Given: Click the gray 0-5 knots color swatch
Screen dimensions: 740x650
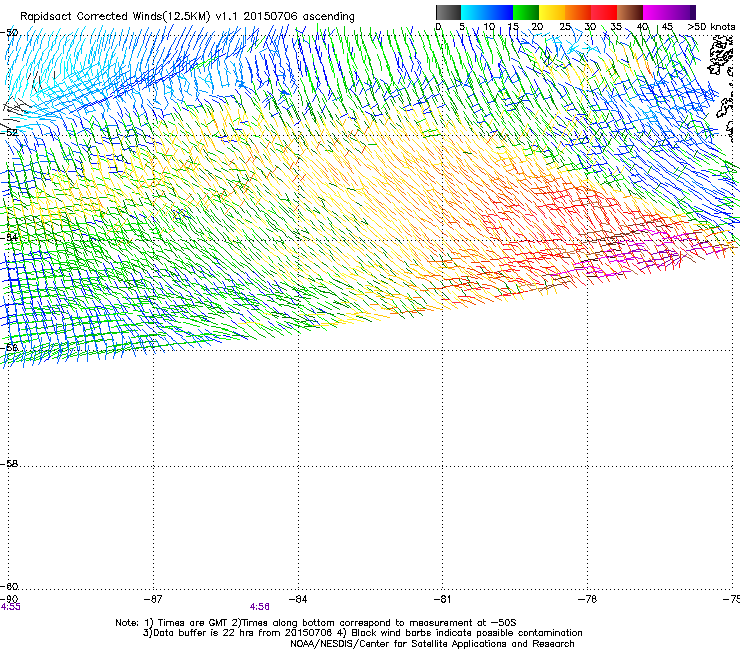Looking at the screenshot, I should click(x=448, y=12).
